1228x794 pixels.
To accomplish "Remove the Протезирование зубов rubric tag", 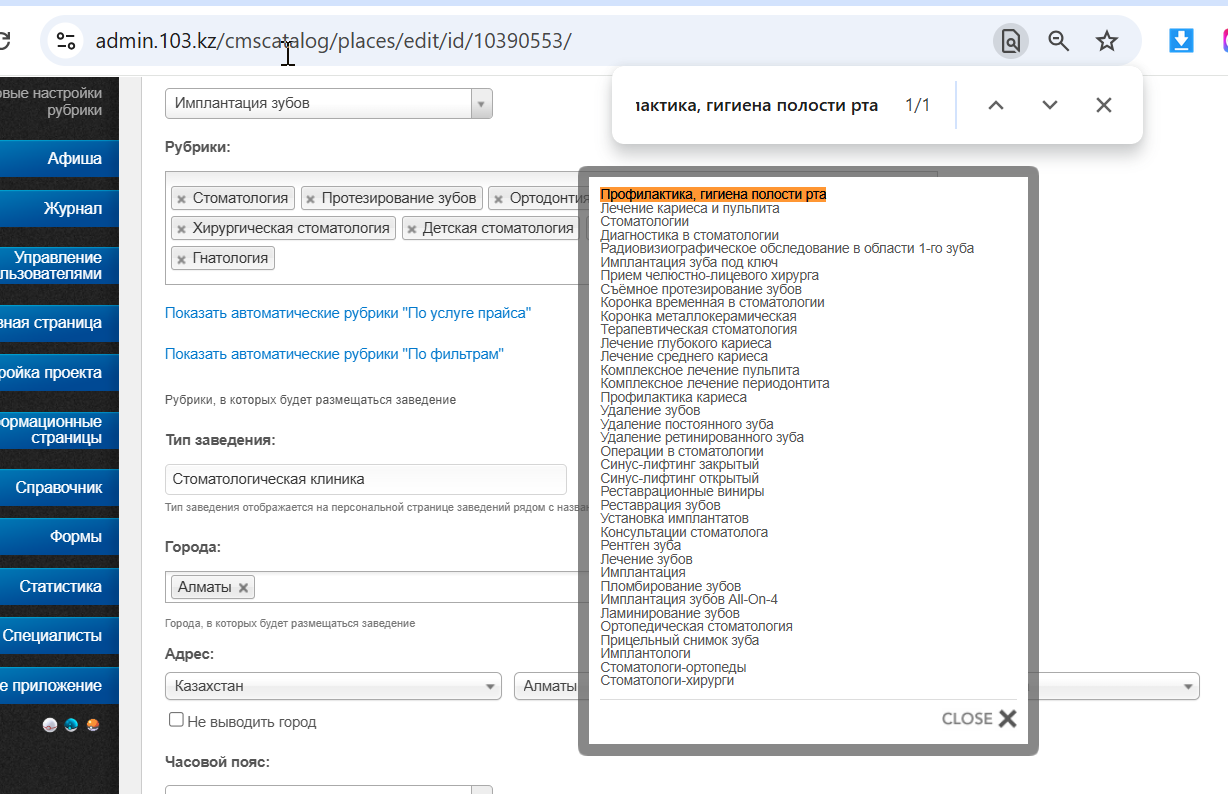I will (x=310, y=199).
